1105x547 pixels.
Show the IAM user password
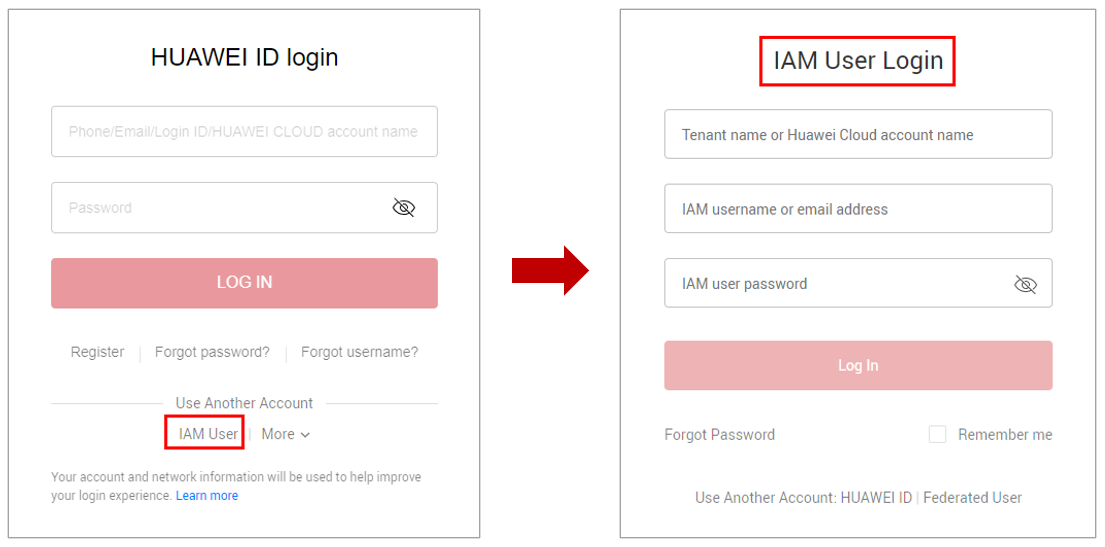(x=1025, y=285)
